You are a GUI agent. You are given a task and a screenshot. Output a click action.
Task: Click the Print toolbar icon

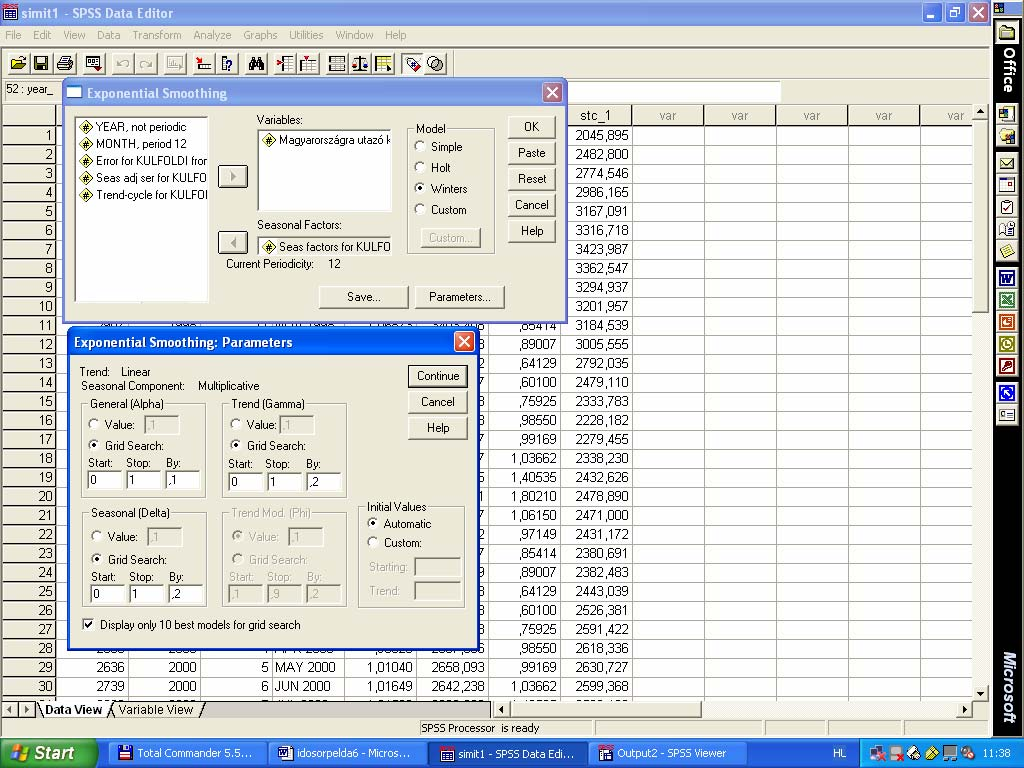coord(65,63)
